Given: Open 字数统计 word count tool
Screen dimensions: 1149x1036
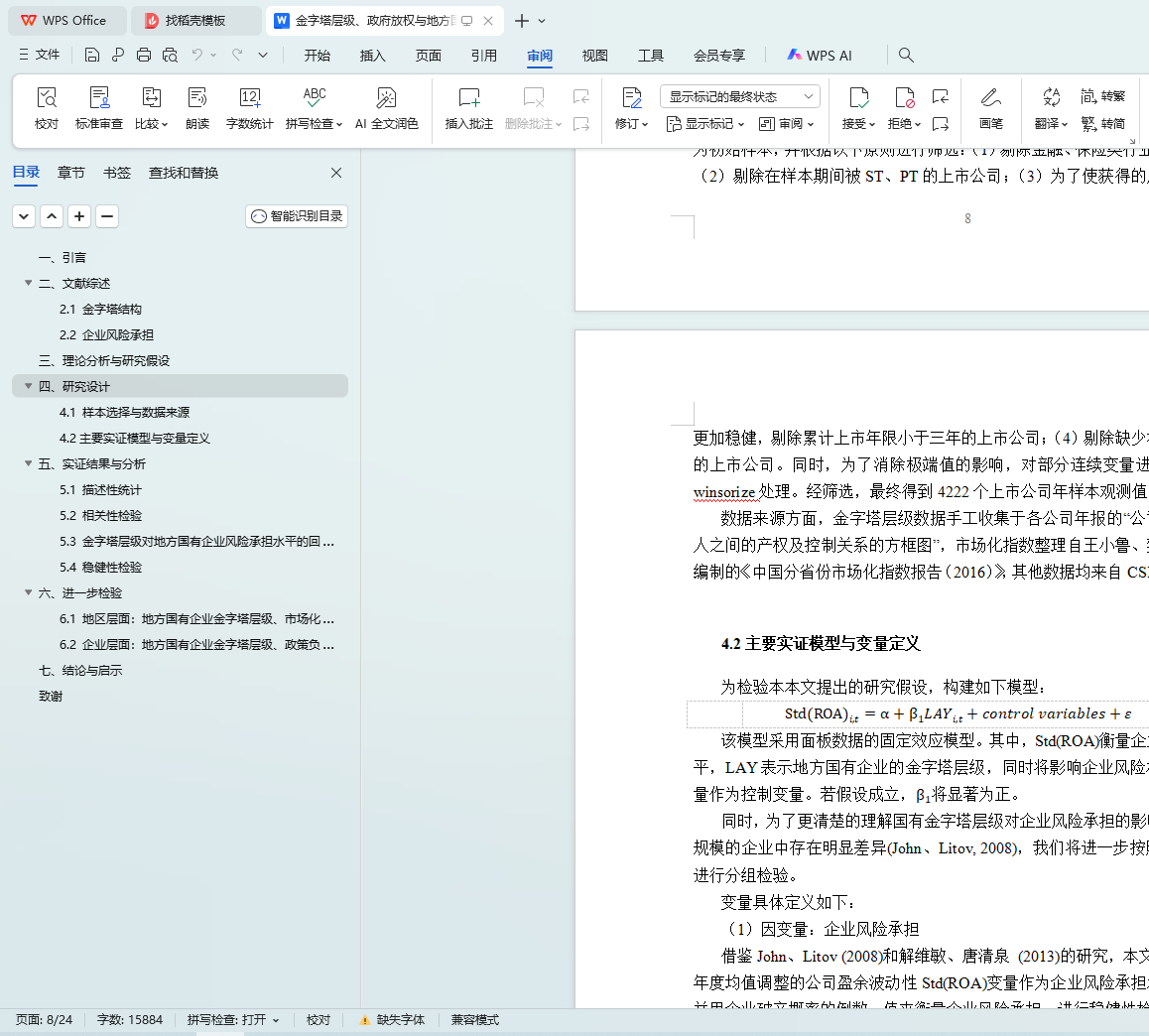Looking at the screenshot, I should [249, 98].
